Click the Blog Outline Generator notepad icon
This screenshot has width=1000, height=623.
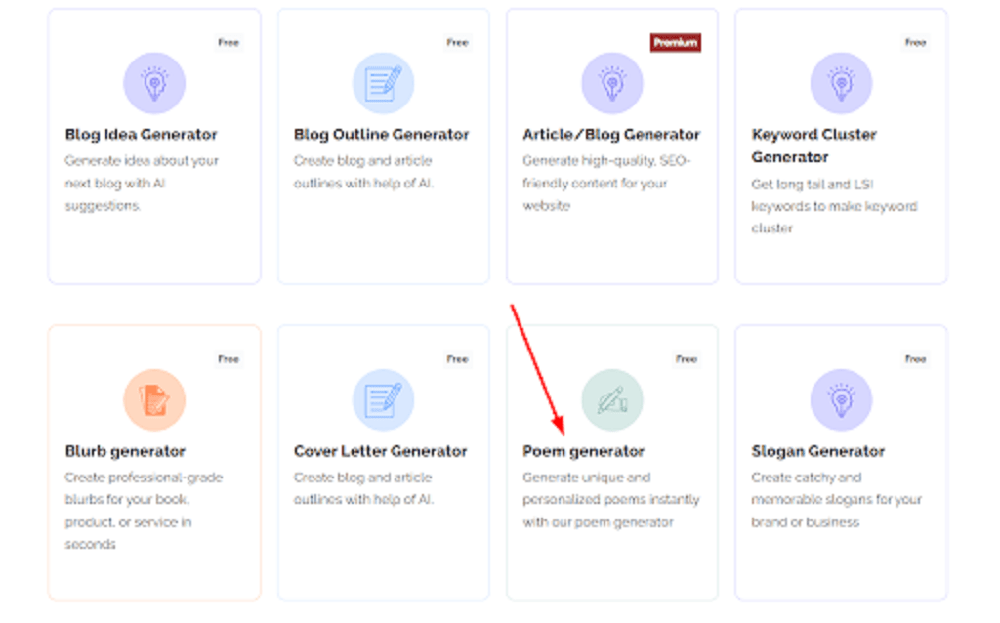(383, 83)
